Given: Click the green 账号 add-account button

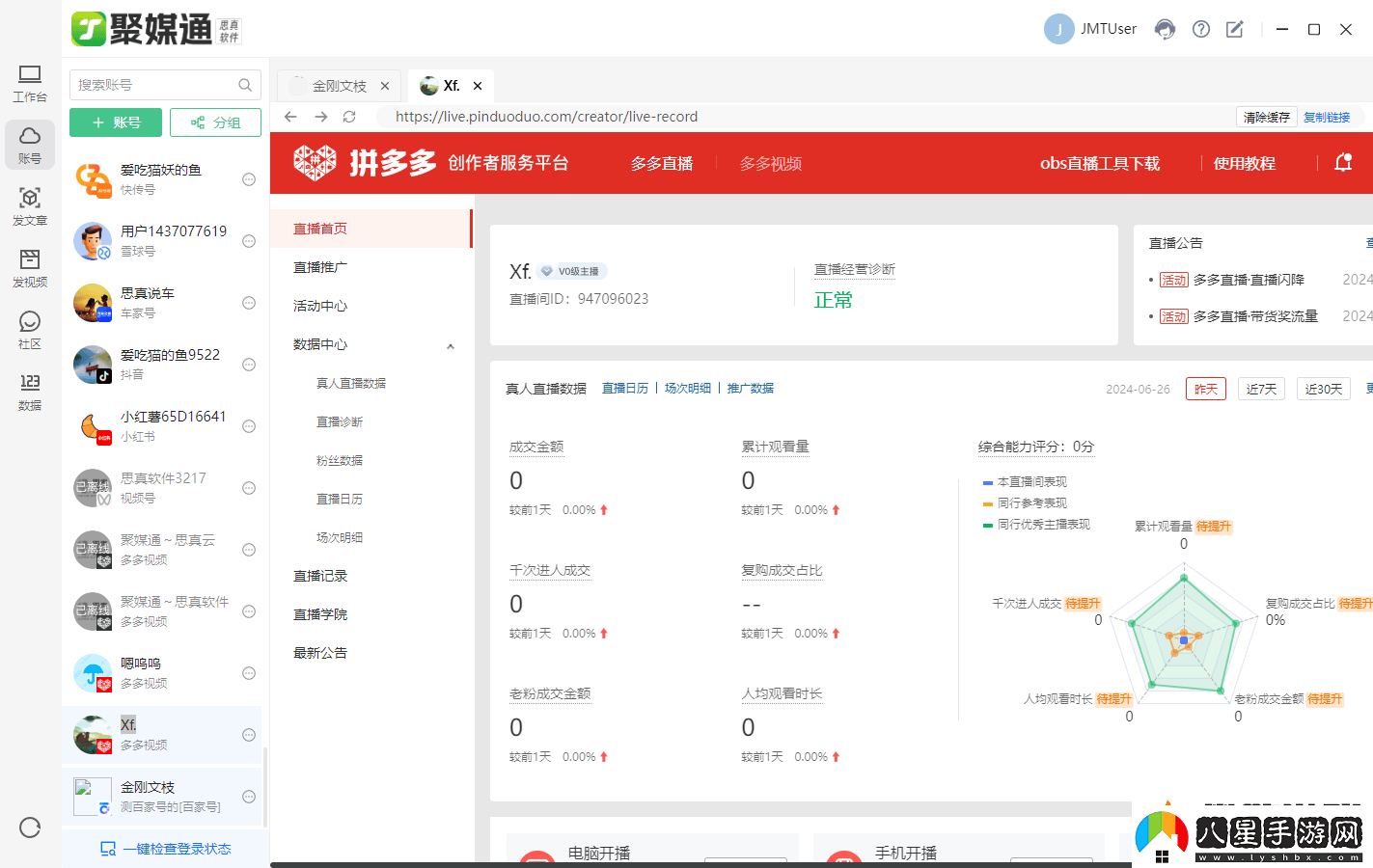Looking at the screenshot, I should 115,122.
